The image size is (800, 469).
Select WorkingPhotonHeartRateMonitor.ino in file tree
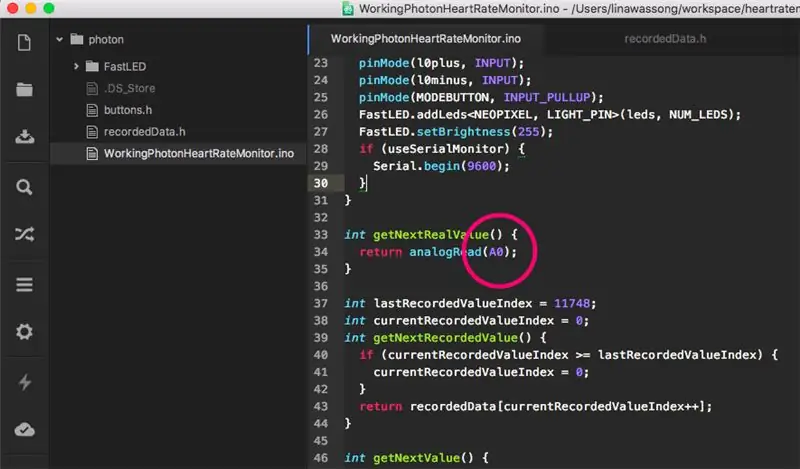point(198,154)
